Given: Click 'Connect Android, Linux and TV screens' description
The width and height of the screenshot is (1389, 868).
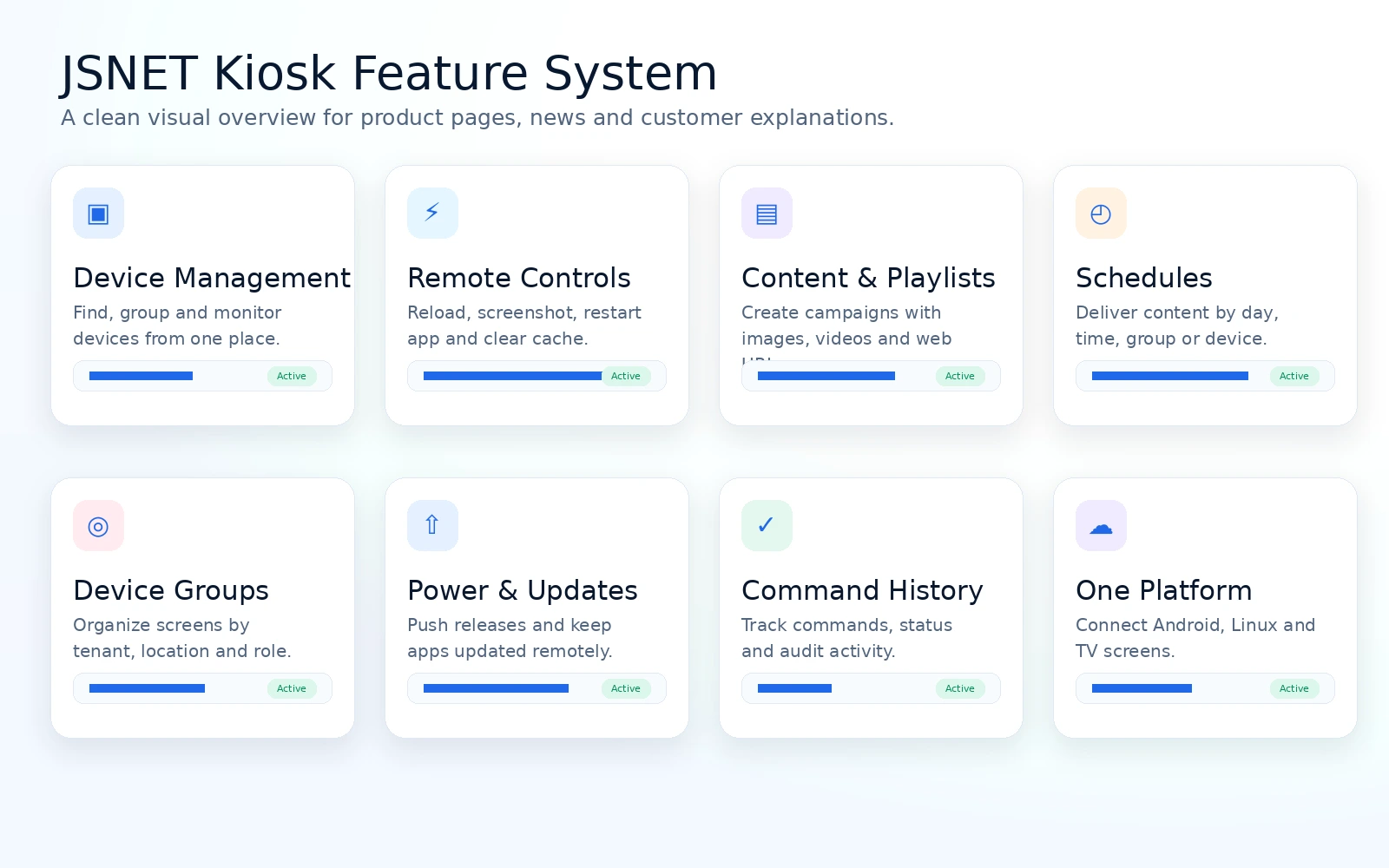Looking at the screenshot, I should coord(1195,638).
